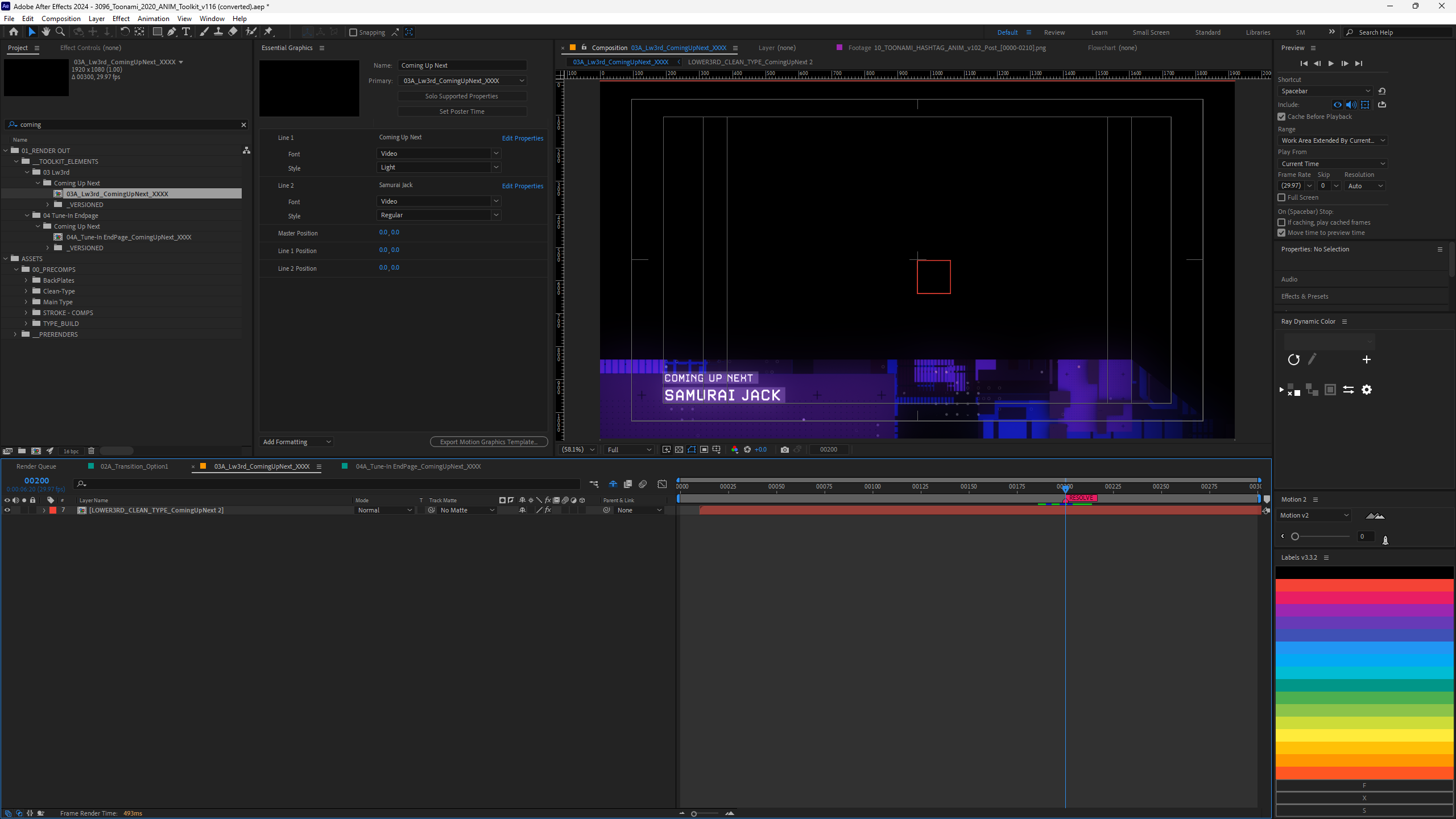The image size is (1456, 819).
Task: Open layer blending Mode Normal dropdown
Action: click(x=384, y=510)
